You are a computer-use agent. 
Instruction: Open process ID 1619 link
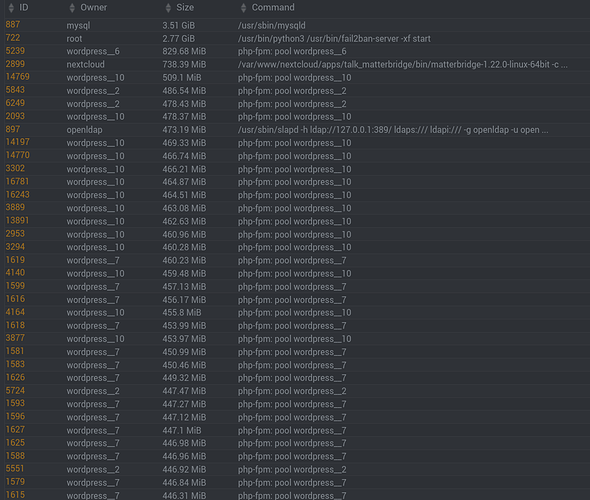pos(15,260)
